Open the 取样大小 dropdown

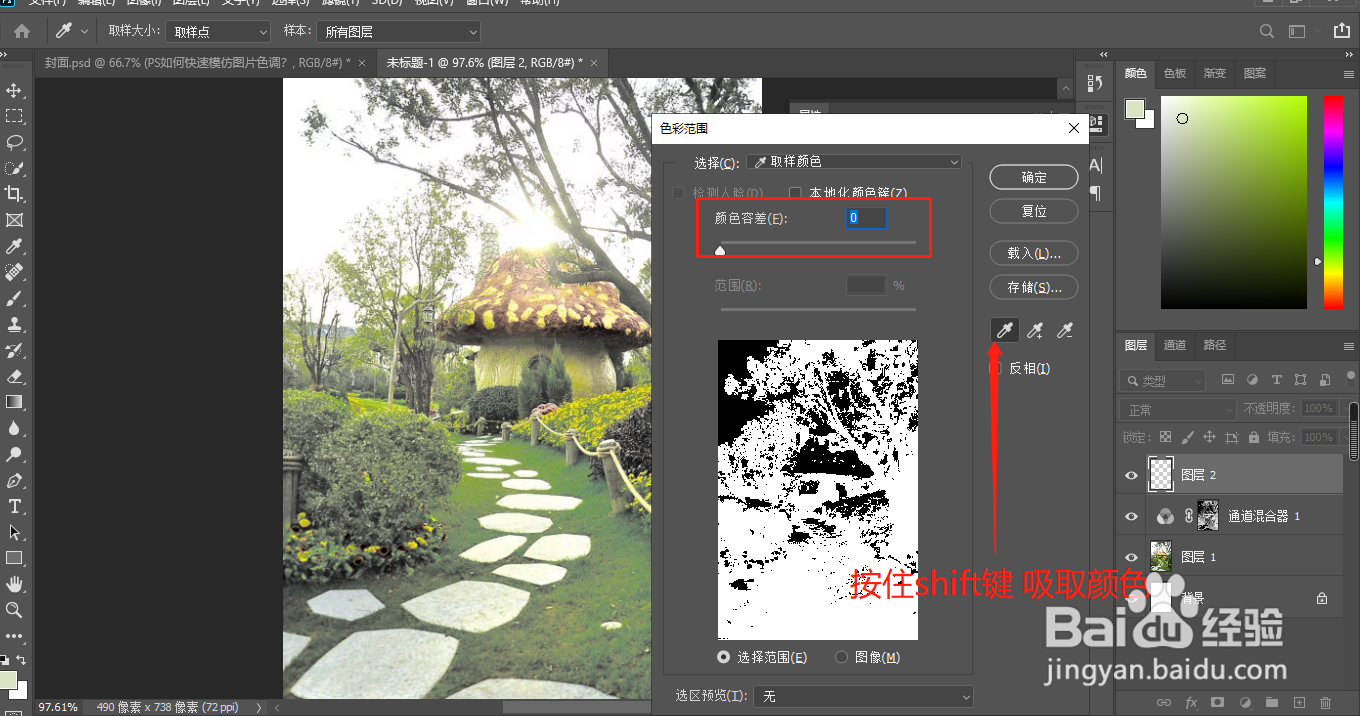click(x=218, y=32)
